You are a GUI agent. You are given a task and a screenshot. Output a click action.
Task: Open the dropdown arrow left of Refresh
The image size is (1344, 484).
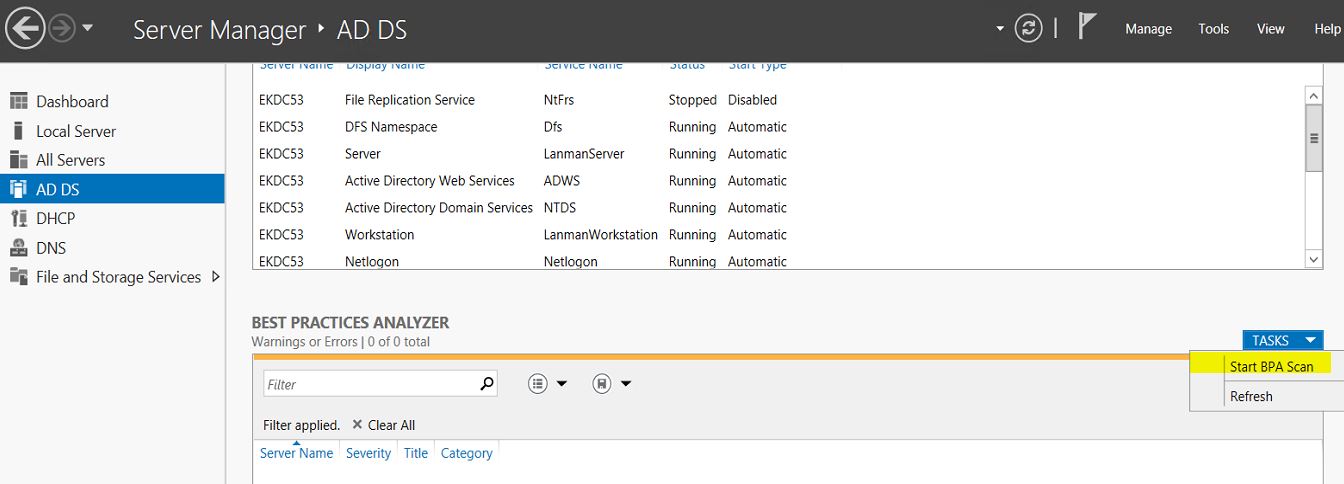tap(1000, 29)
